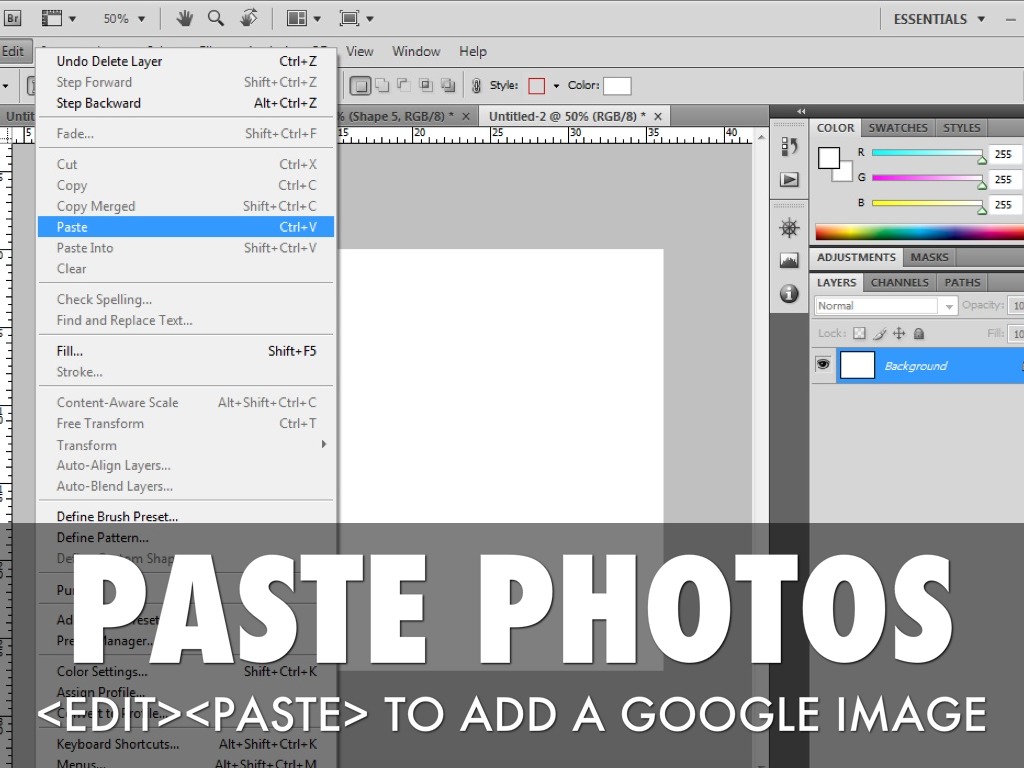Screen dimensions: 1024x768
Task: Click the shape Color swatch in options bar
Action: coord(617,86)
